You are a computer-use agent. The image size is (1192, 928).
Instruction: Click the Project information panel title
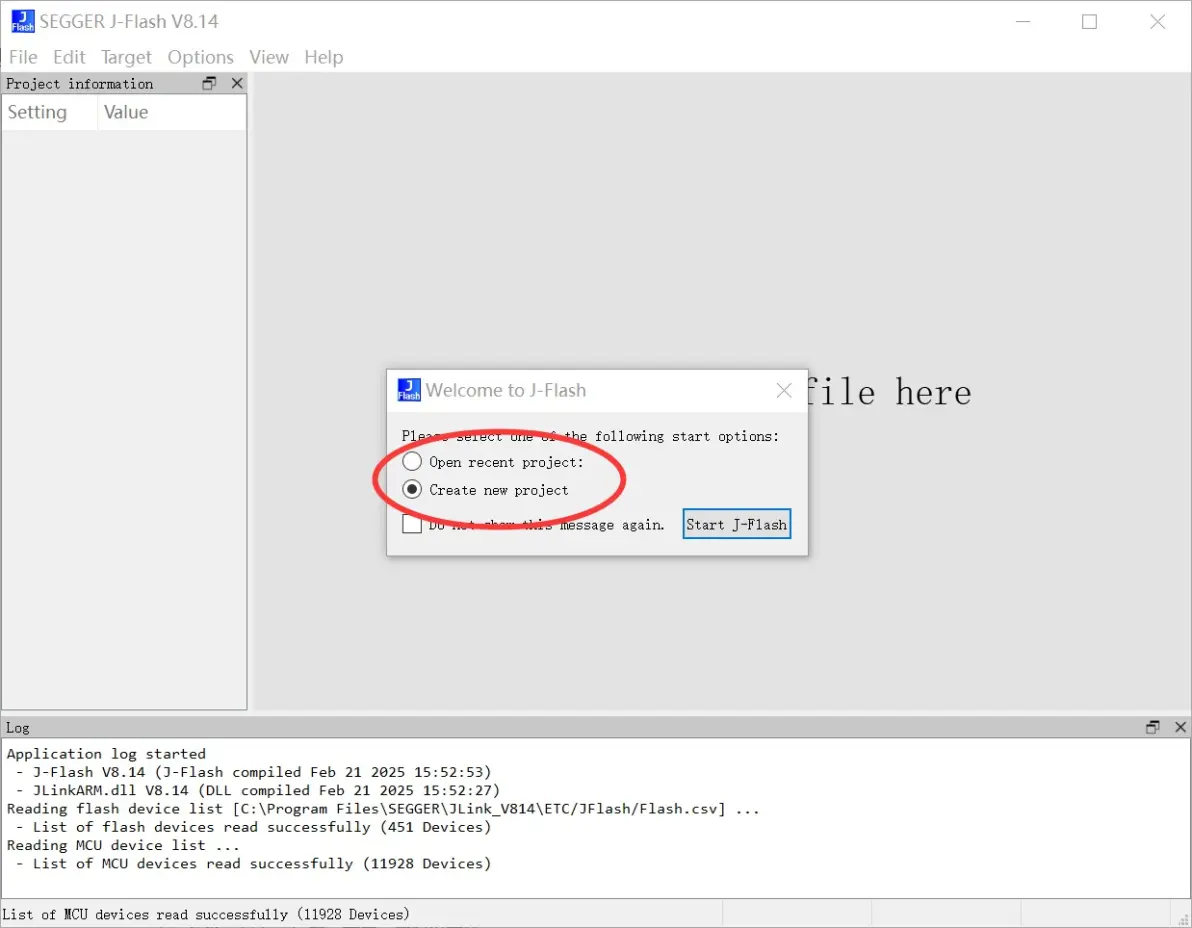[80, 84]
